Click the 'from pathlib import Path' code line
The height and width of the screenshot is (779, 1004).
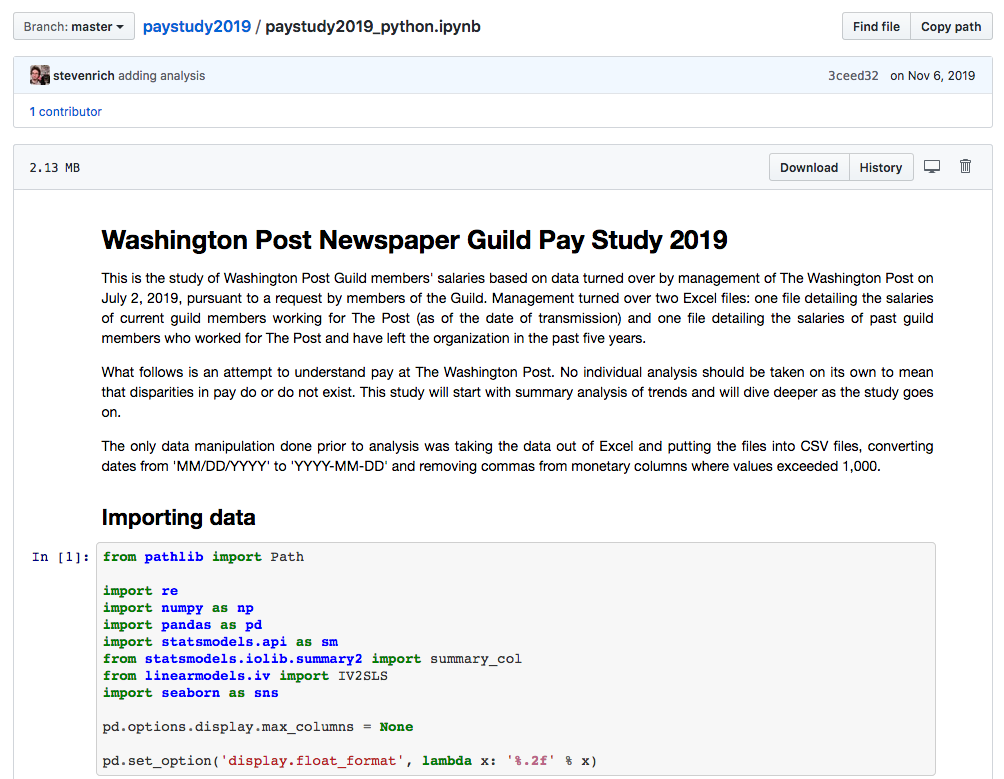click(203, 557)
